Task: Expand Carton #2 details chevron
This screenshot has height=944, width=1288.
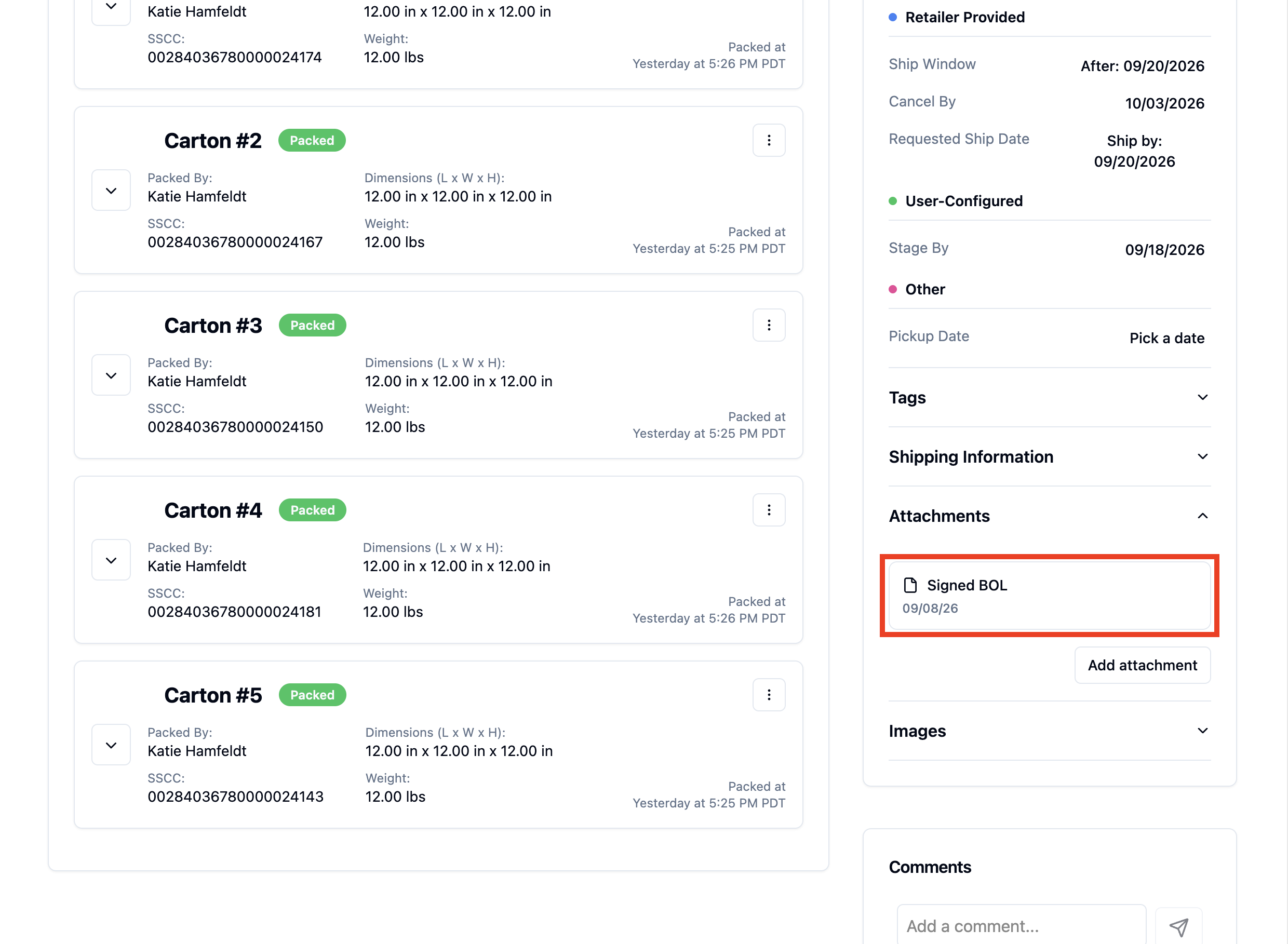Action: click(x=111, y=190)
